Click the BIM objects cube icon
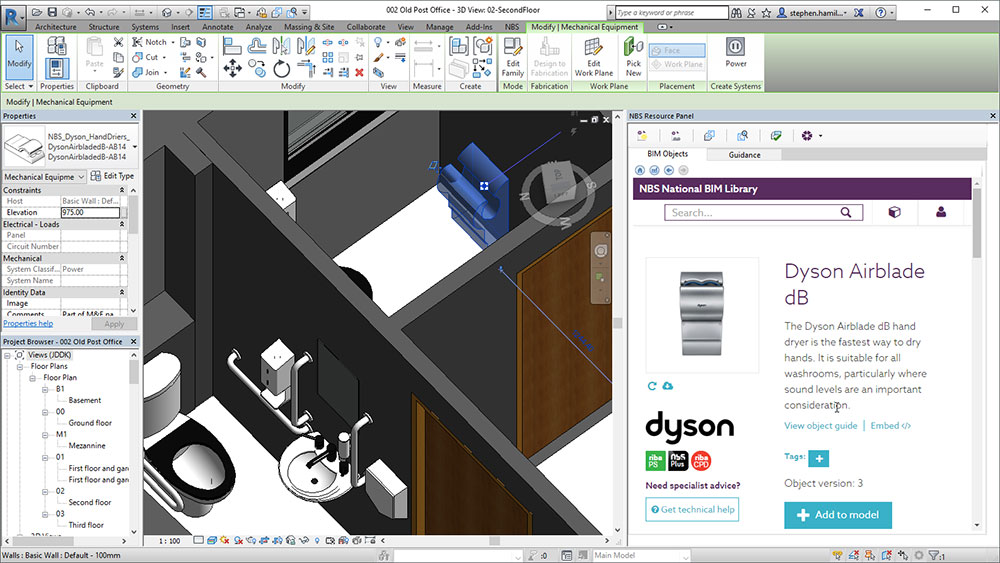The width and height of the screenshot is (1000, 563). [895, 212]
